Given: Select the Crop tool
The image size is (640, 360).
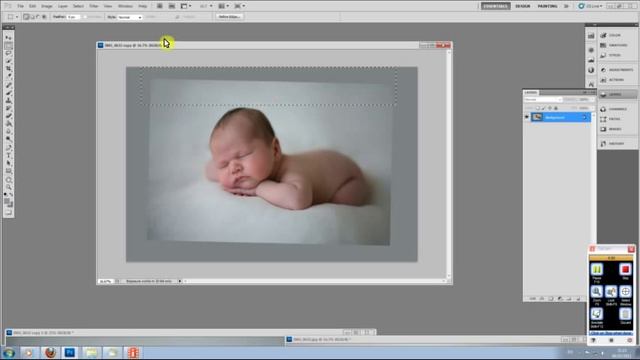Looking at the screenshot, I should click(9, 69).
